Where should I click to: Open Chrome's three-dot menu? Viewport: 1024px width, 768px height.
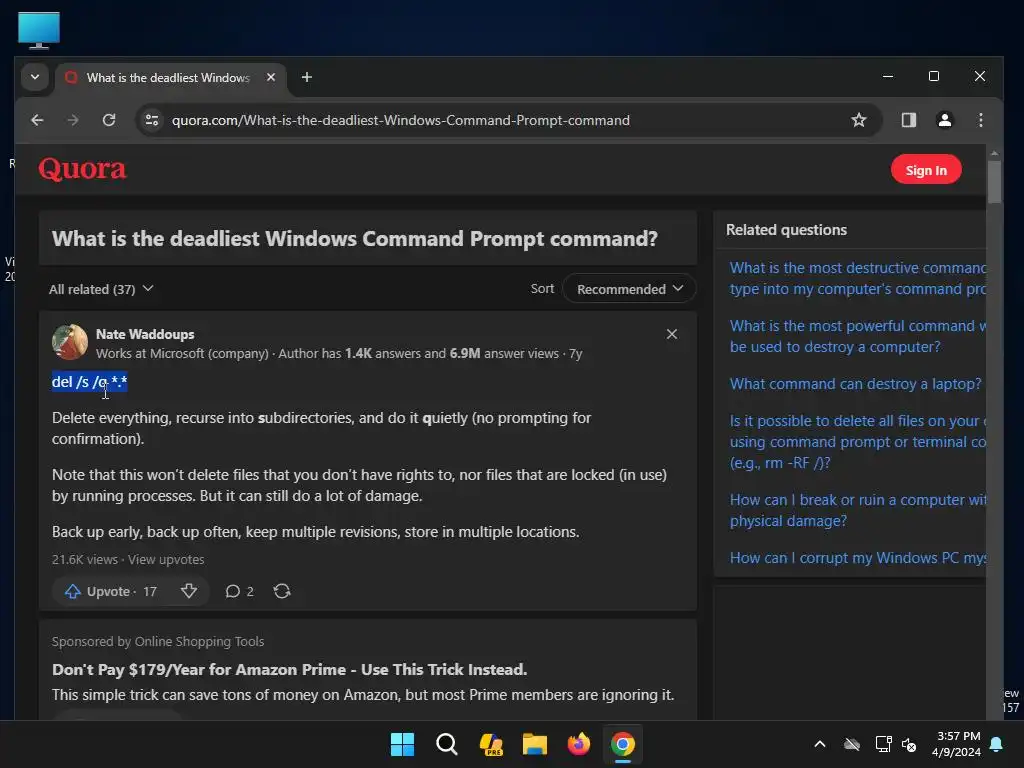point(980,120)
